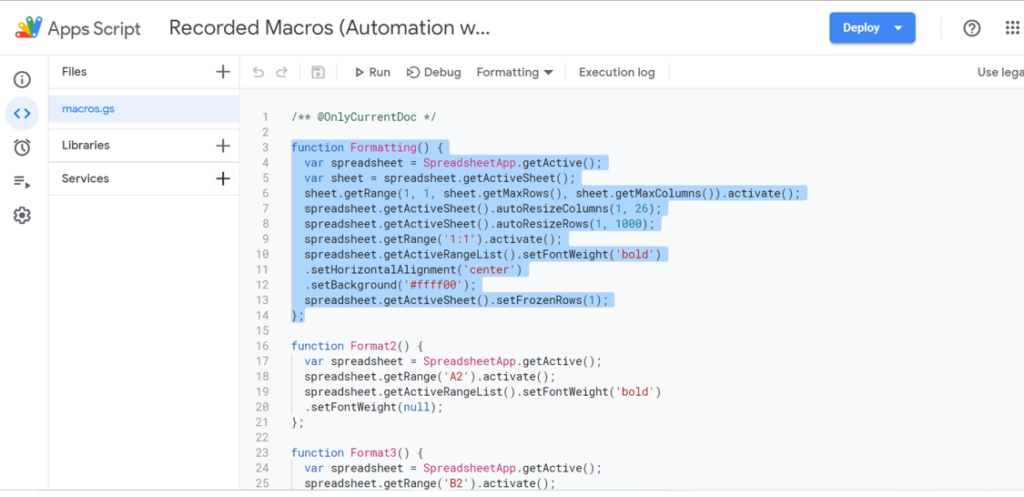The height and width of the screenshot is (497, 1024).
Task: Add a service with plus icon
Action: (x=223, y=178)
